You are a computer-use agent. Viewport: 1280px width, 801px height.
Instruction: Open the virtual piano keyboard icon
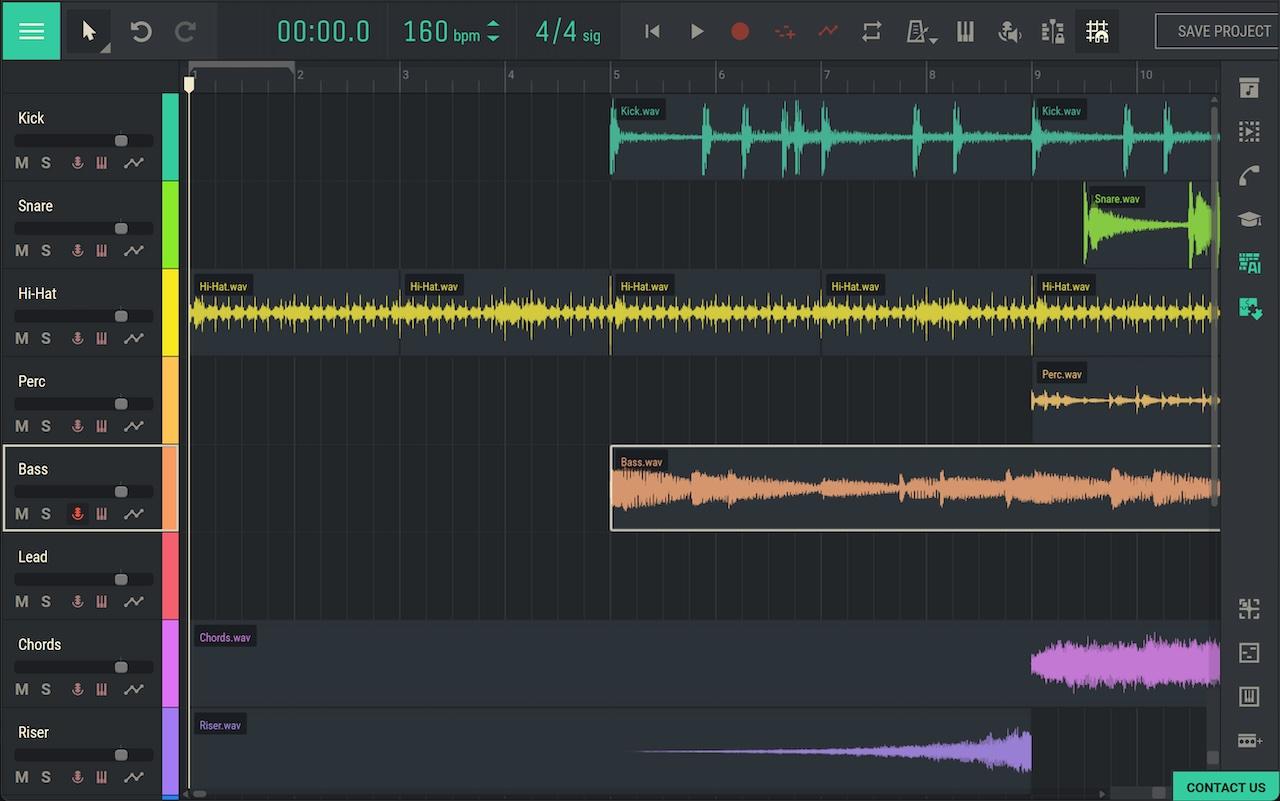tap(965, 32)
